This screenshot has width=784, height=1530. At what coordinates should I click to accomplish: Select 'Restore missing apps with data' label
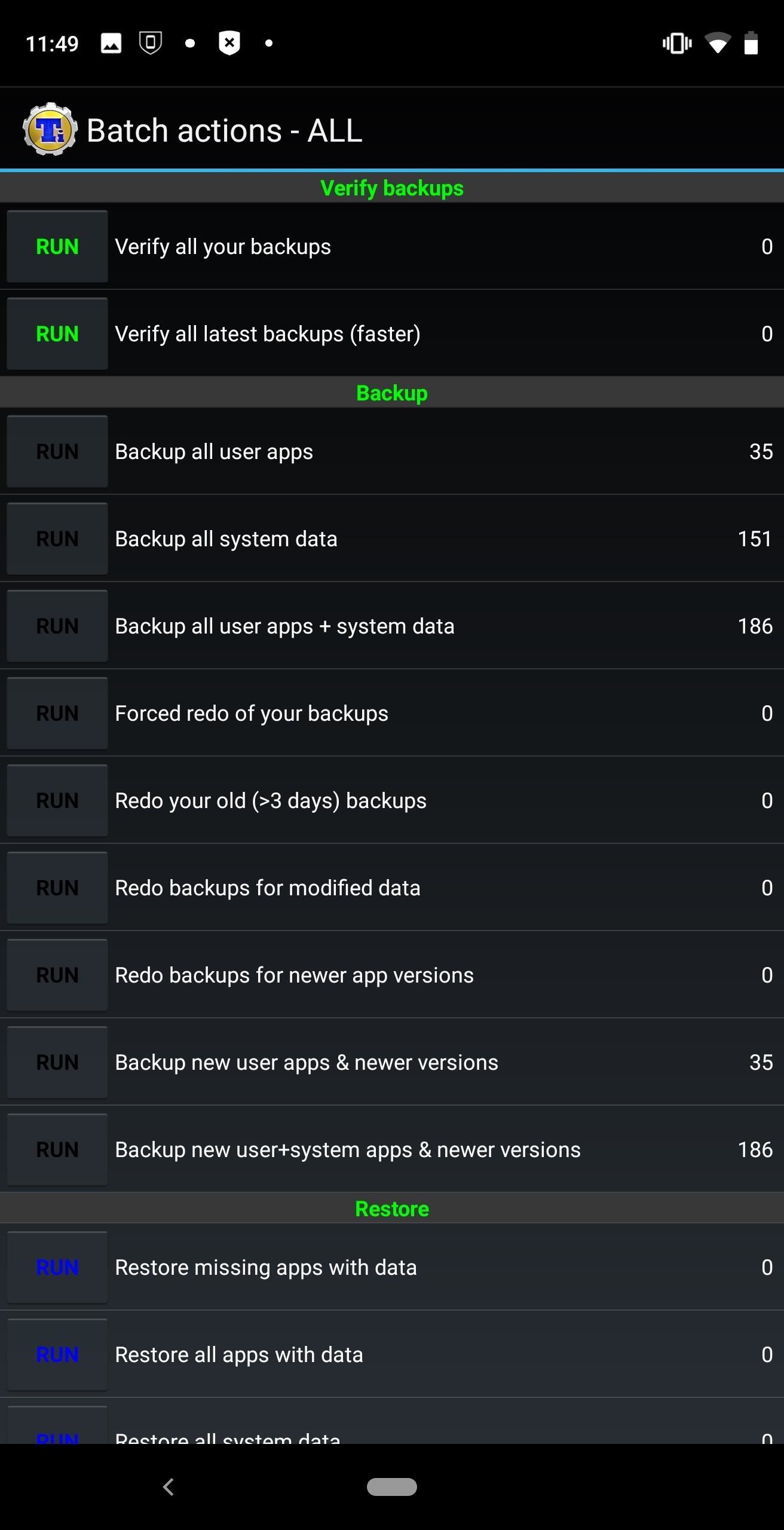[x=266, y=1268]
